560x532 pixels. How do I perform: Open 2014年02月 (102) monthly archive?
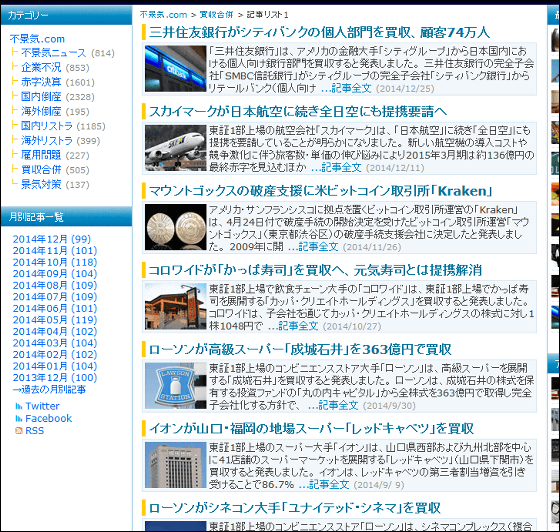coord(55,354)
